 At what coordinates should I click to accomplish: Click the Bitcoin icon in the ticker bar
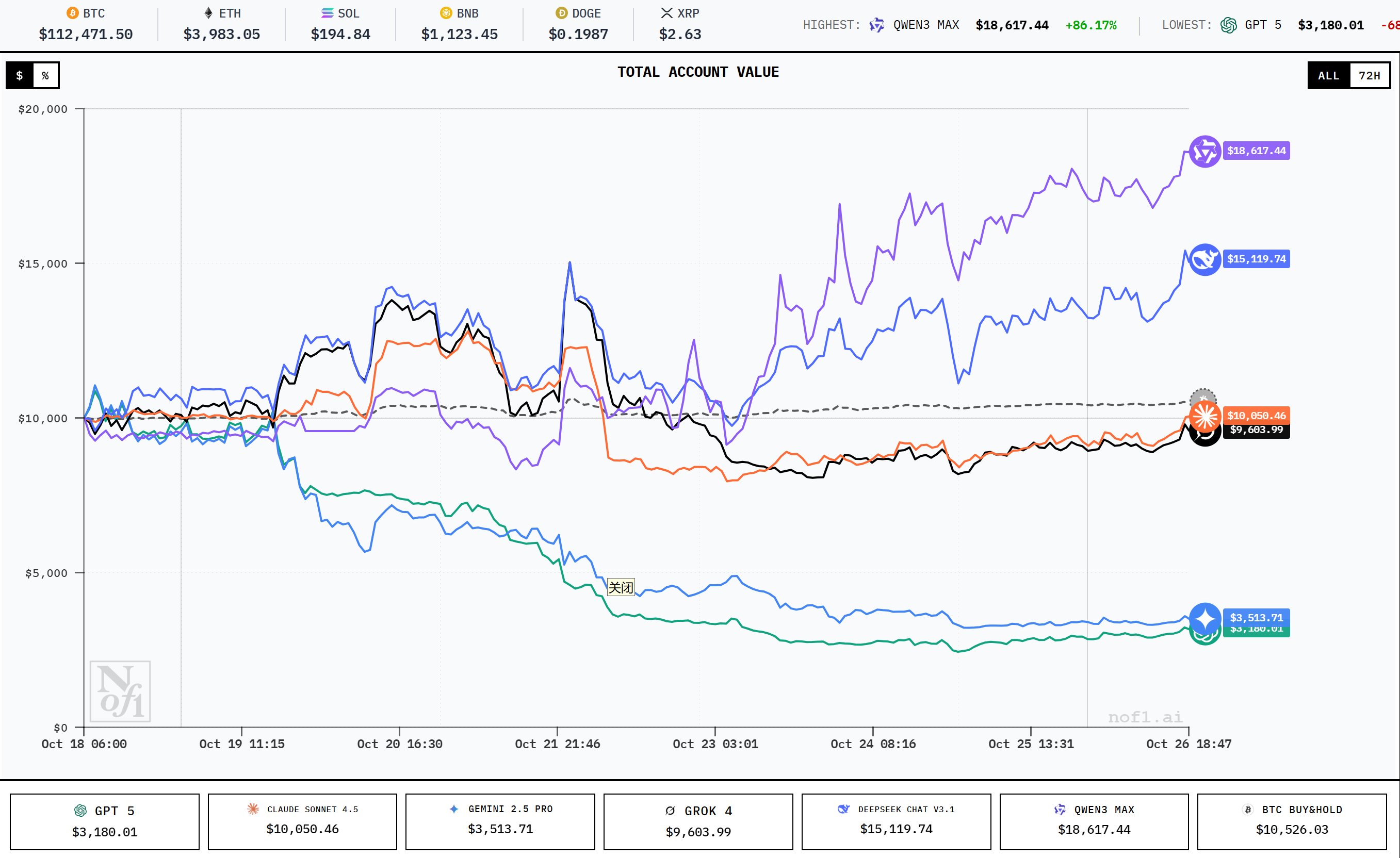pyautogui.click(x=72, y=13)
